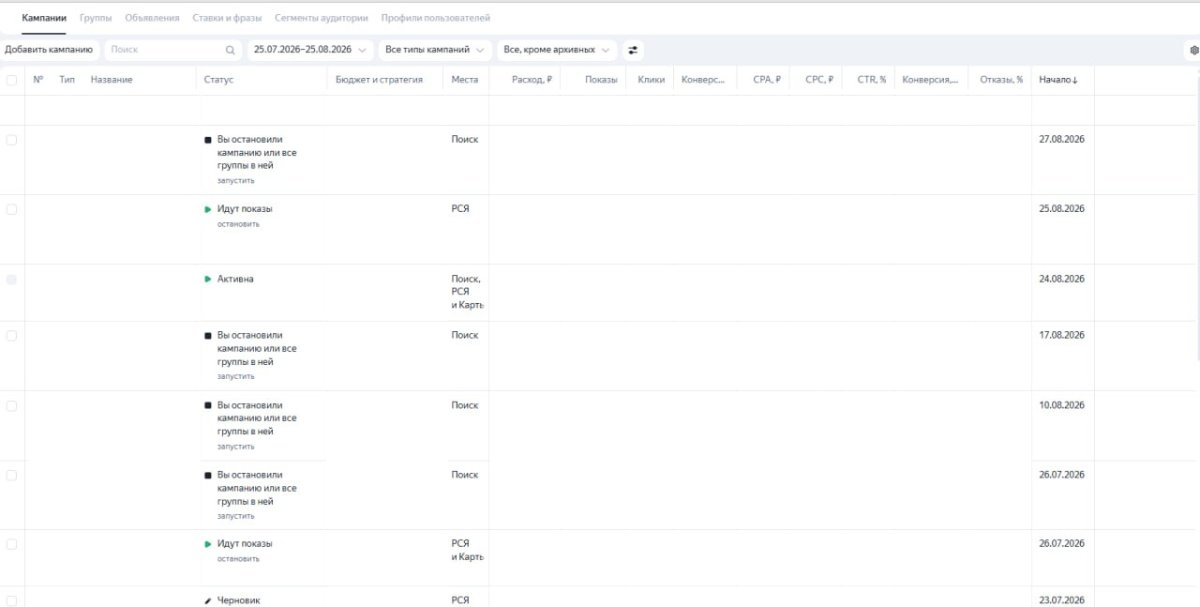Click the magnifier icon in the campaign search box

click(x=231, y=49)
